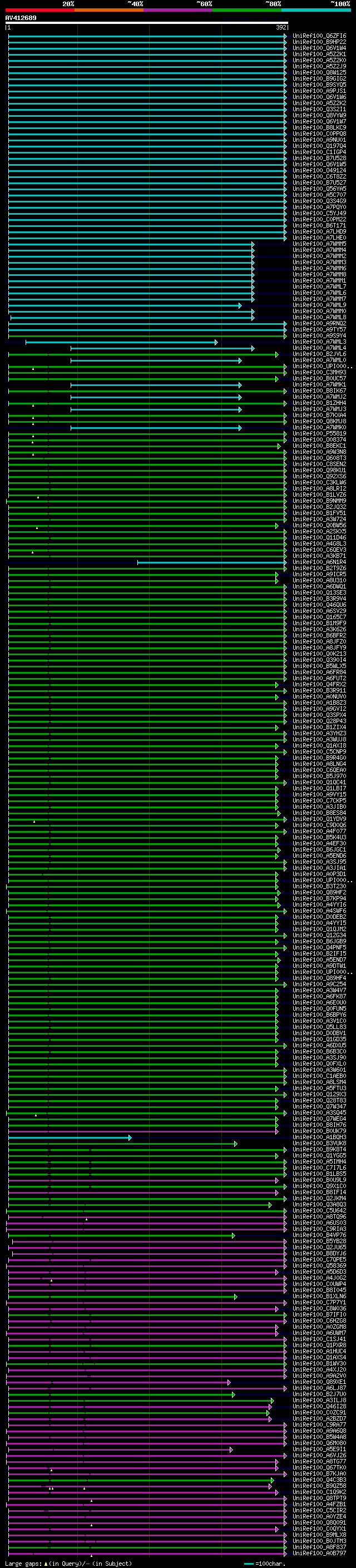Click the =100char. scale legend
The height and width of the screenshot is (1568, 356).
point(264,1563)
